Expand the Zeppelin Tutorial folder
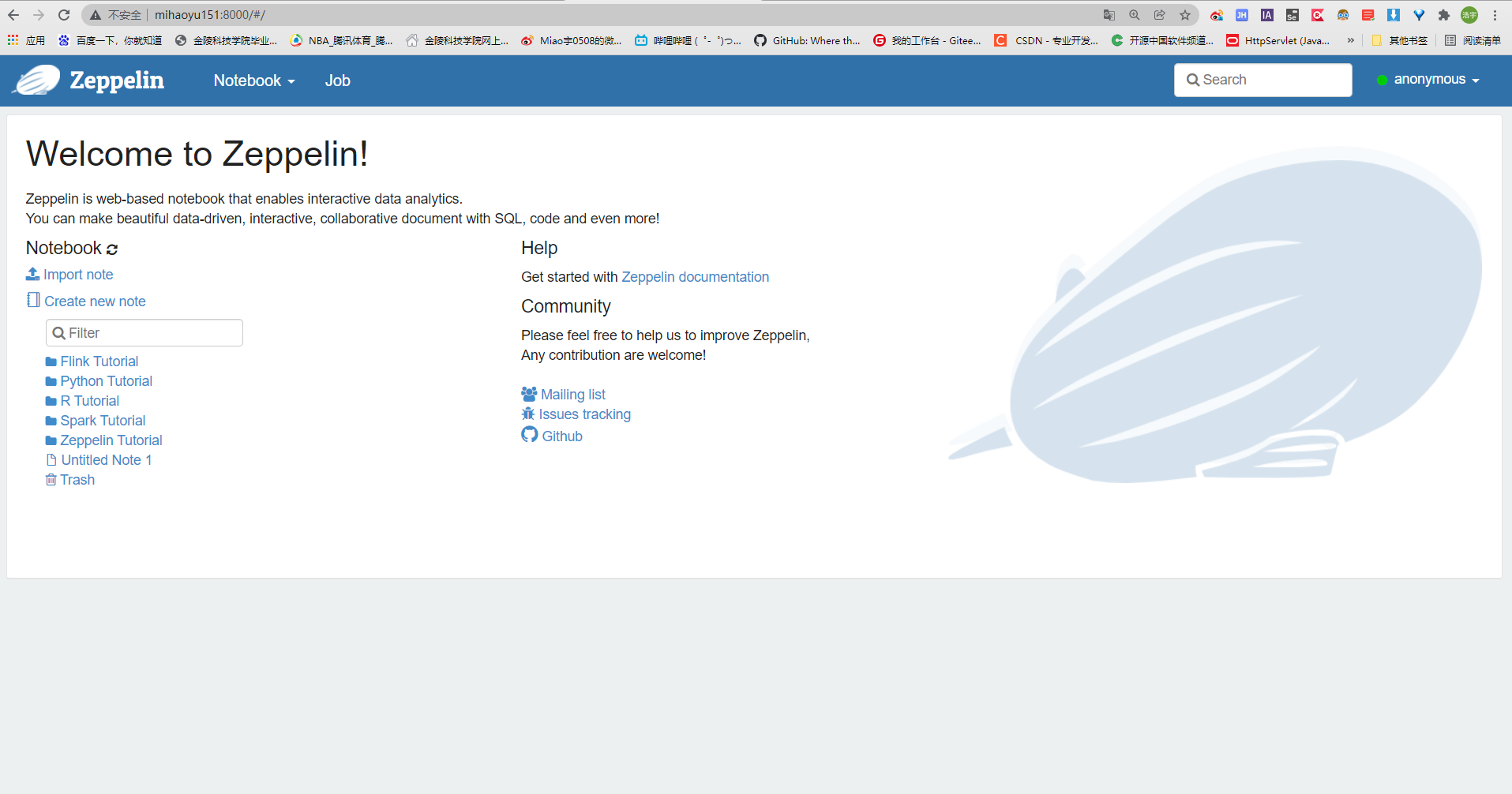This screenshot has width=1512, height=794. tap(103, 440)
